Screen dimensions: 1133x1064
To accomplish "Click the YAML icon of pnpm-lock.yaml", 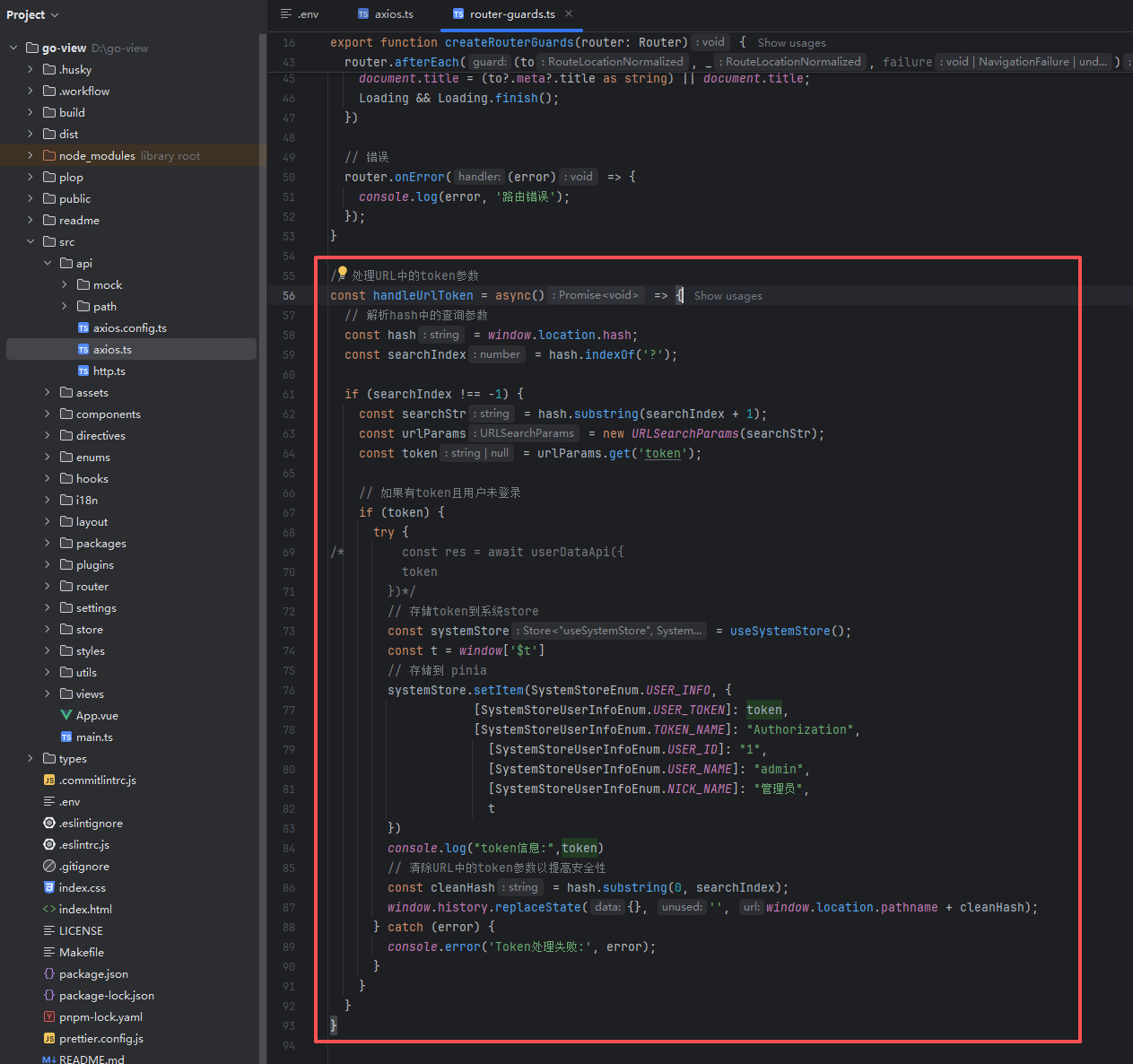I will [x=49, y=1016].
